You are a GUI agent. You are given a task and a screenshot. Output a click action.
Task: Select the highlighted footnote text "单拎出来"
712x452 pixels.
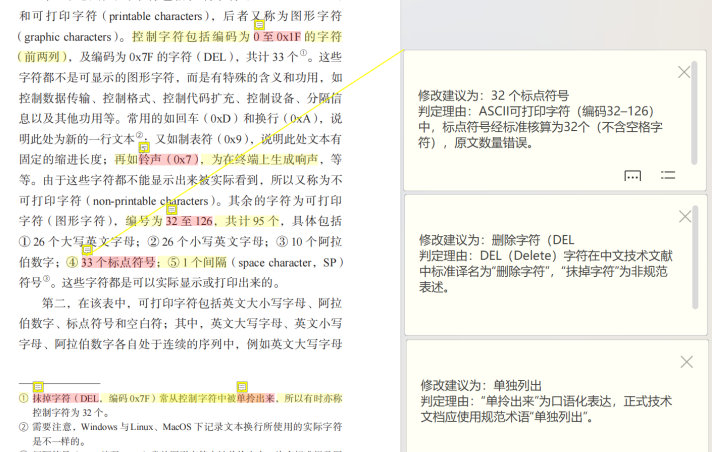point(256,398)
